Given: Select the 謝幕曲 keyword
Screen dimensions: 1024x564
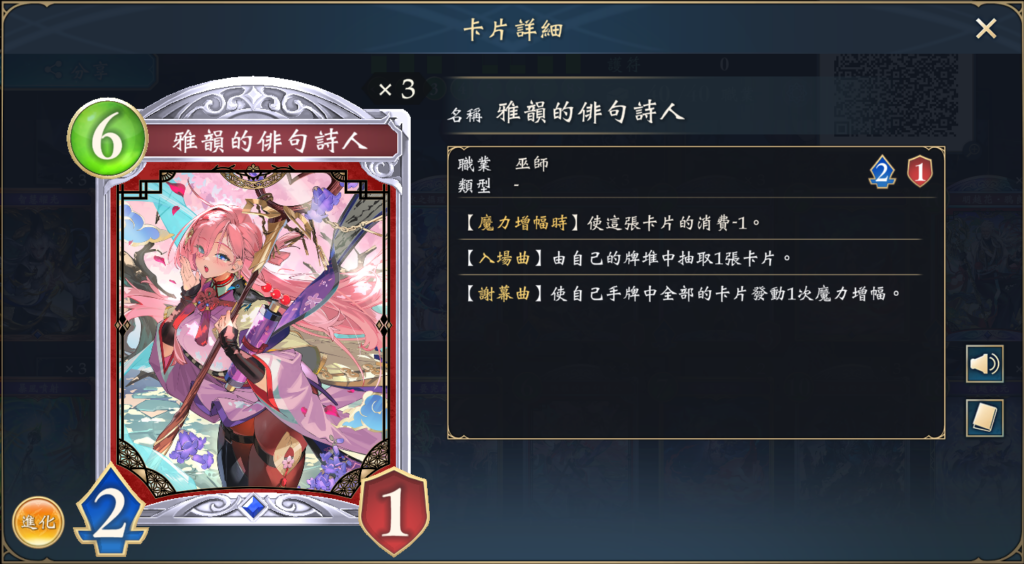Looking at the screenshot, I should point(504,294).
